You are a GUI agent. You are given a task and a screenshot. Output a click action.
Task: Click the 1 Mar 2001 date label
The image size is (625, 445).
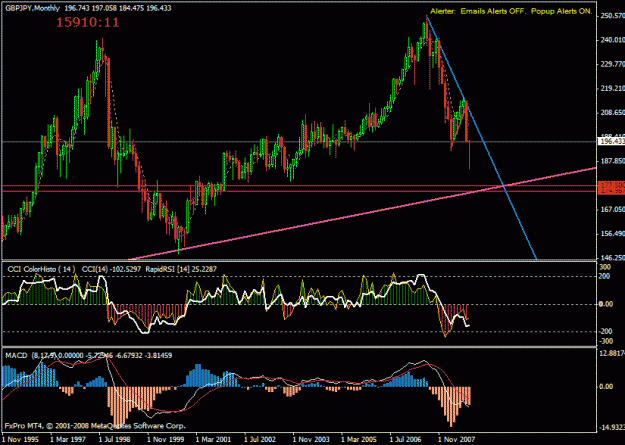(x=214, y=439)
